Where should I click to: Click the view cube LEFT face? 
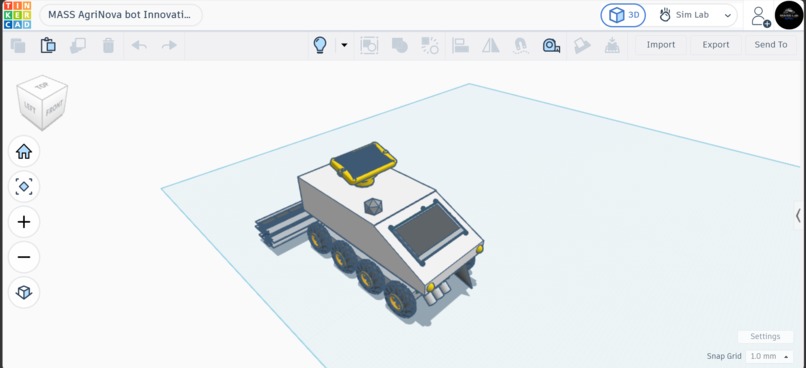(x=29, y=106)
